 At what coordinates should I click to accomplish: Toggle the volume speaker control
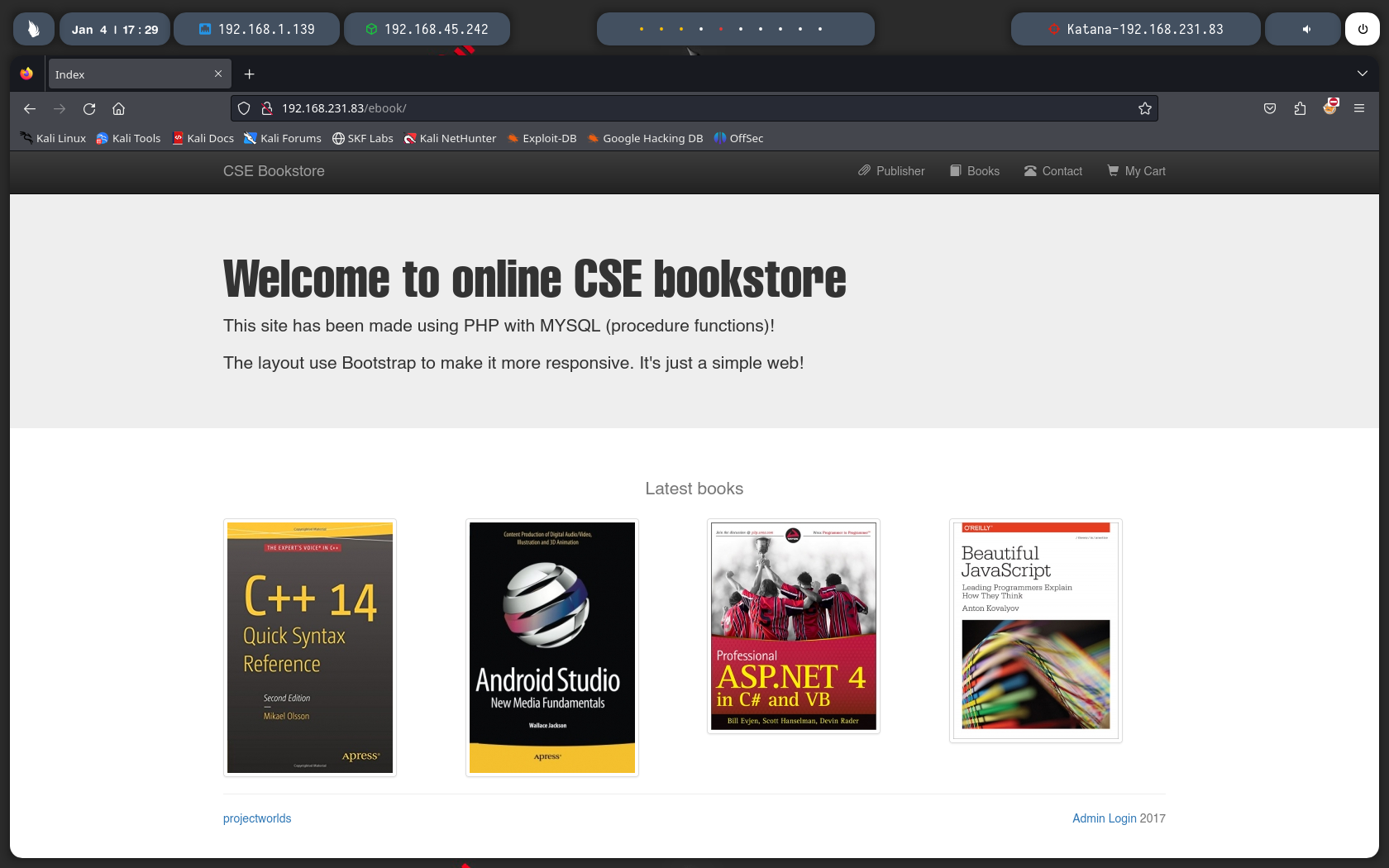1306,29
